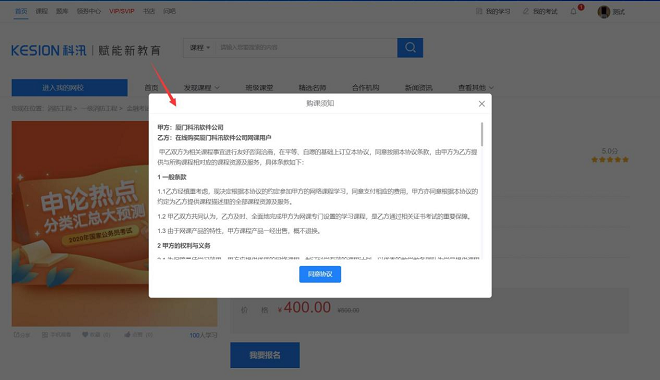The image size is (660, 380).
Task: Open the 合作机构 navigation item
Action: (x=365, y=88)
